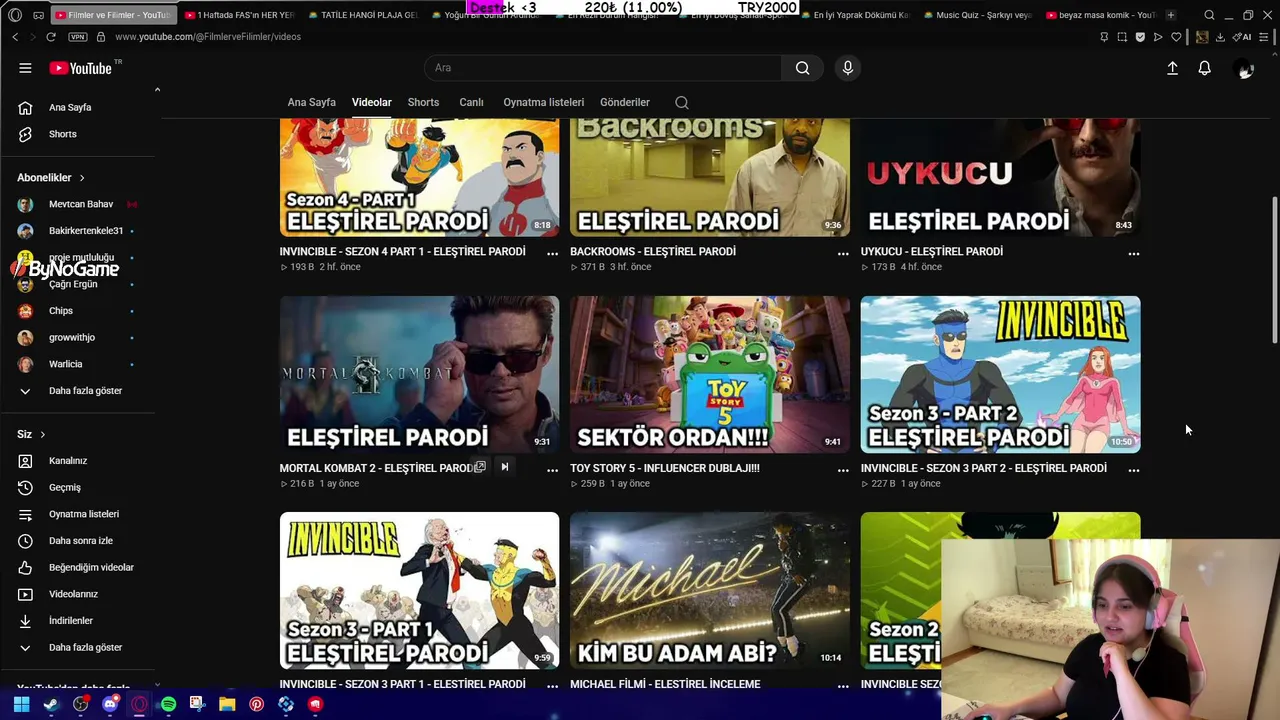Screen dimensions: 1280x720
Task: Open the Opera menu icon
Action: point(14,15)
